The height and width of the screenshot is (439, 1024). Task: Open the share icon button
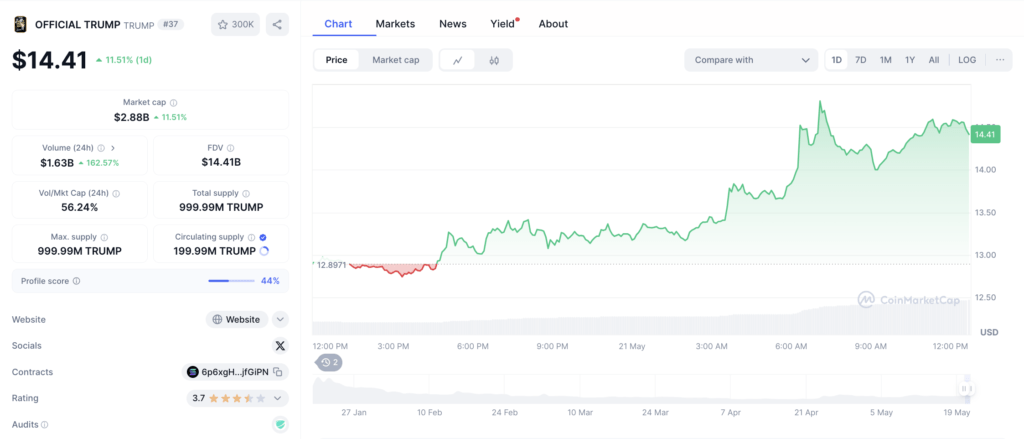tap(277, 25)
